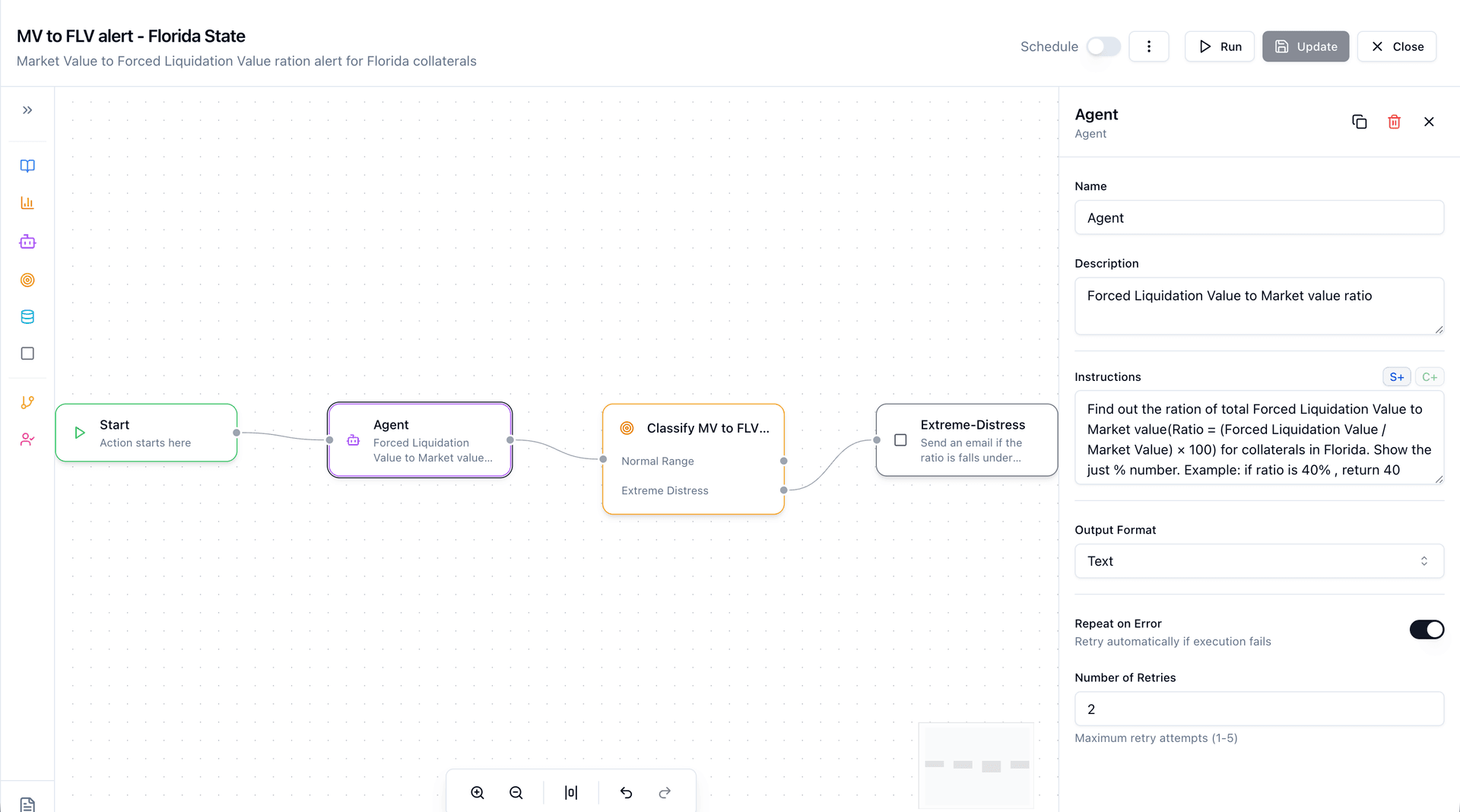Click the Run button
This screenshot has height=812, width=1460.
tap(1220, 46)
